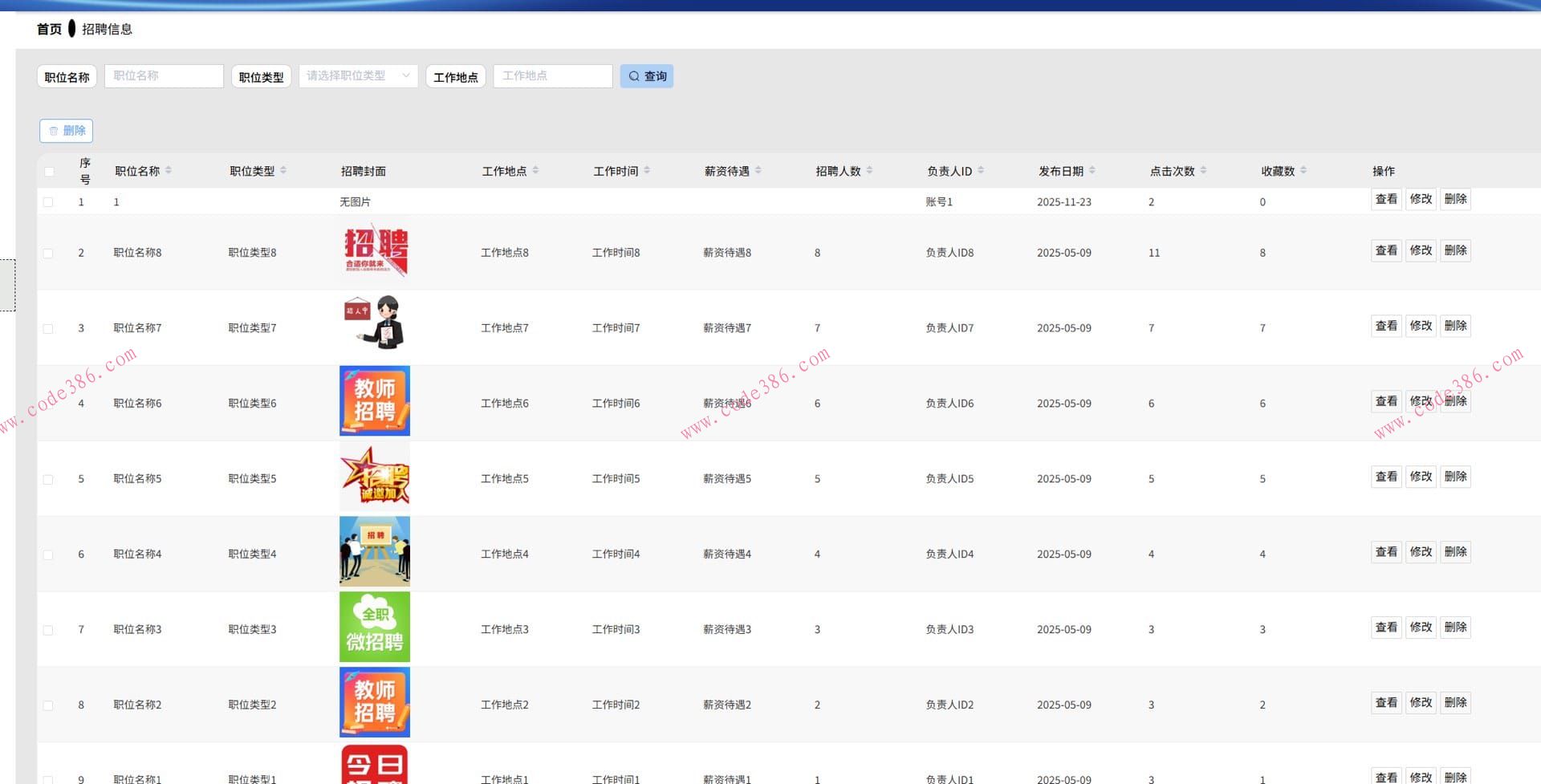Click the sort arrows next to 收藏数

click(x=1303, y=170)
